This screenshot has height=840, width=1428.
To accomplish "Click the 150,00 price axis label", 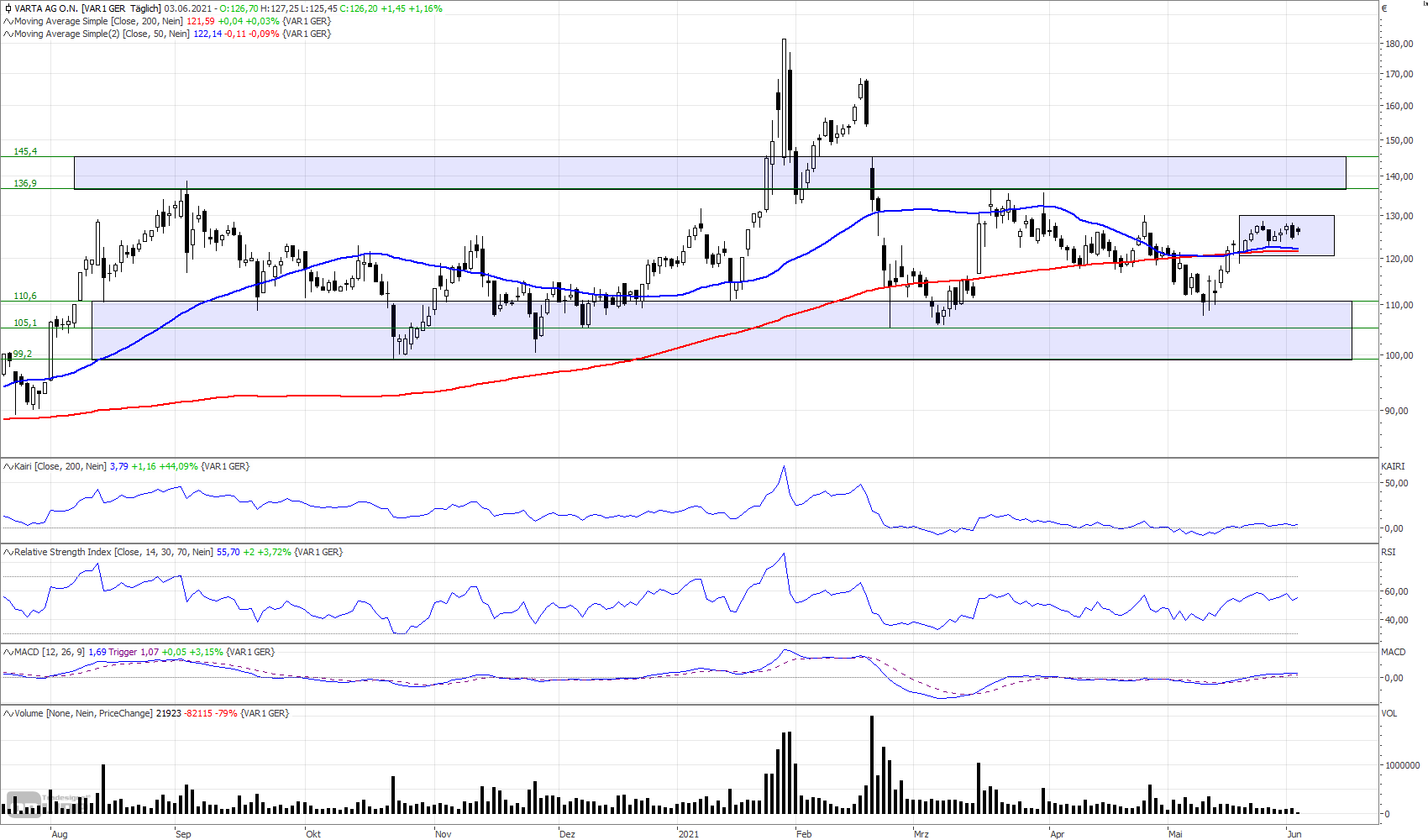I will (x=1399, y=140).
